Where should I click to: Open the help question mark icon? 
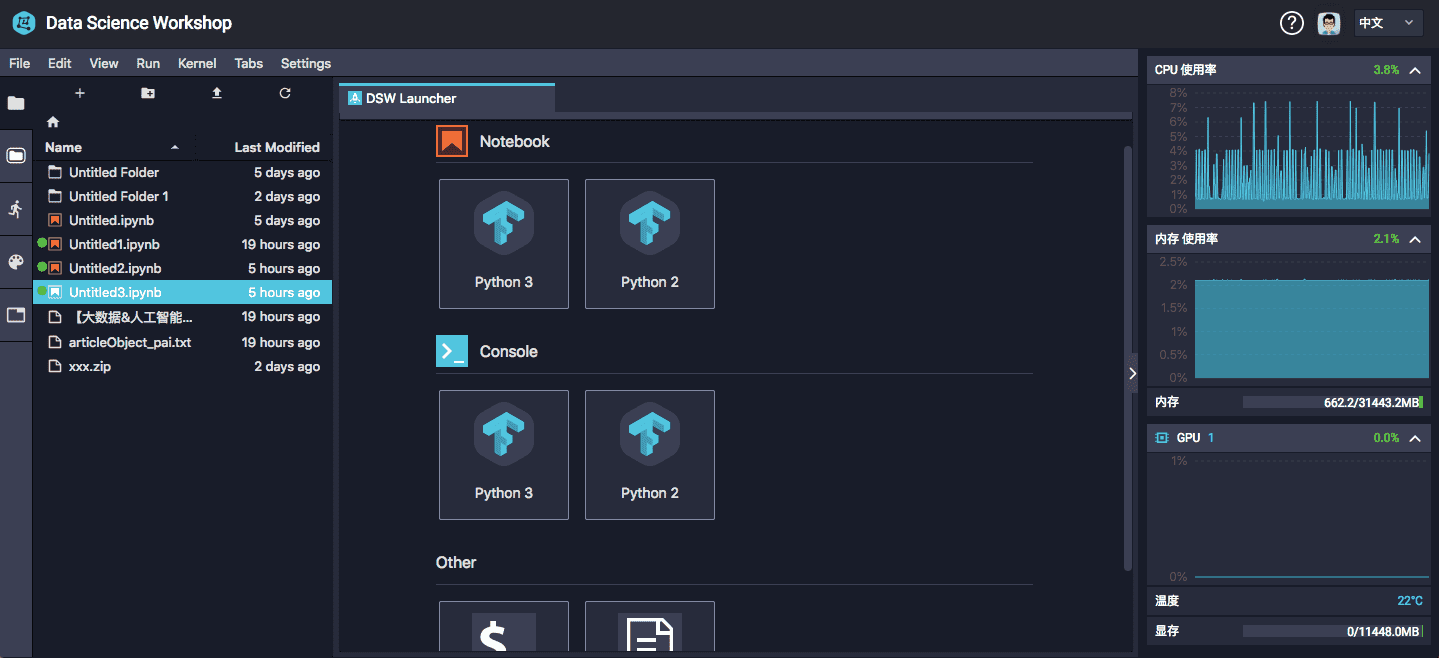point(1292,23)
